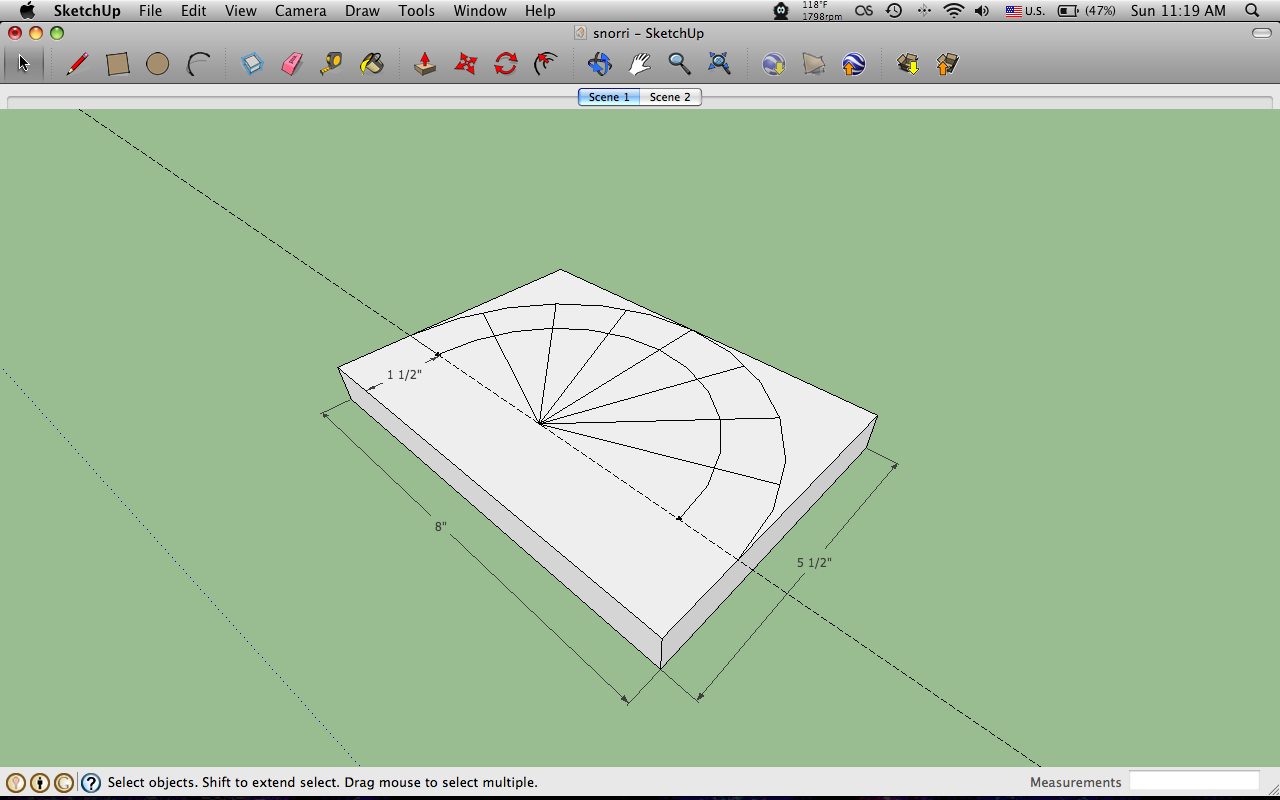
Task: Click the credits status icon
Action: click(40, 783)
